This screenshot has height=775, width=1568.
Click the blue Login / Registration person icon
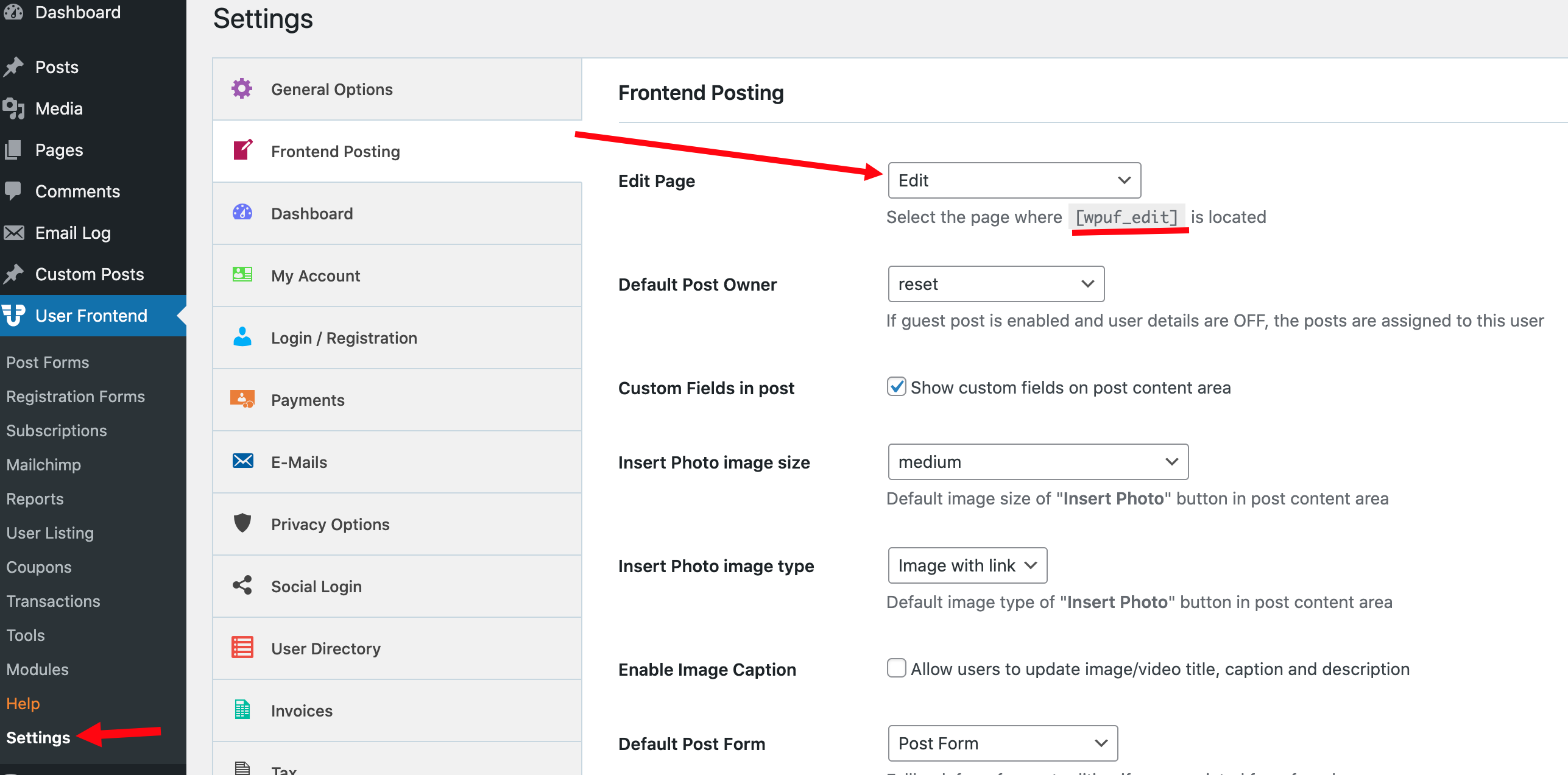click(242, 336)
